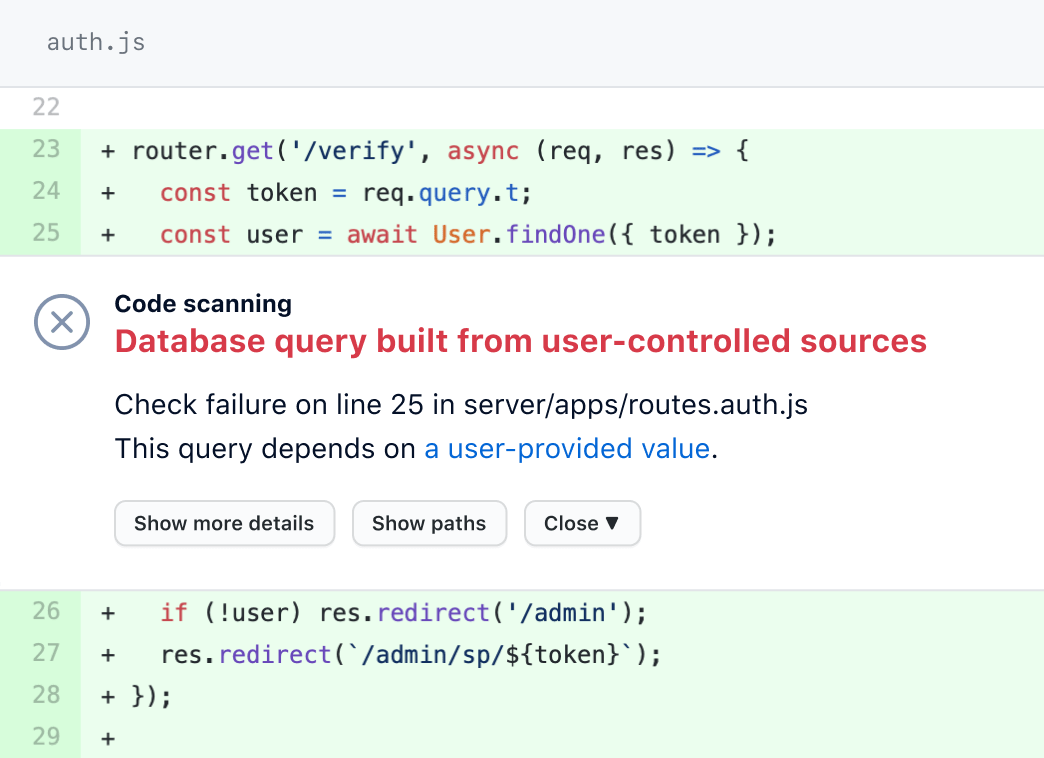This screenshot has height=758, width=1044.
Task: Click the router.get '/verify' code line
Action: point(440,151)
